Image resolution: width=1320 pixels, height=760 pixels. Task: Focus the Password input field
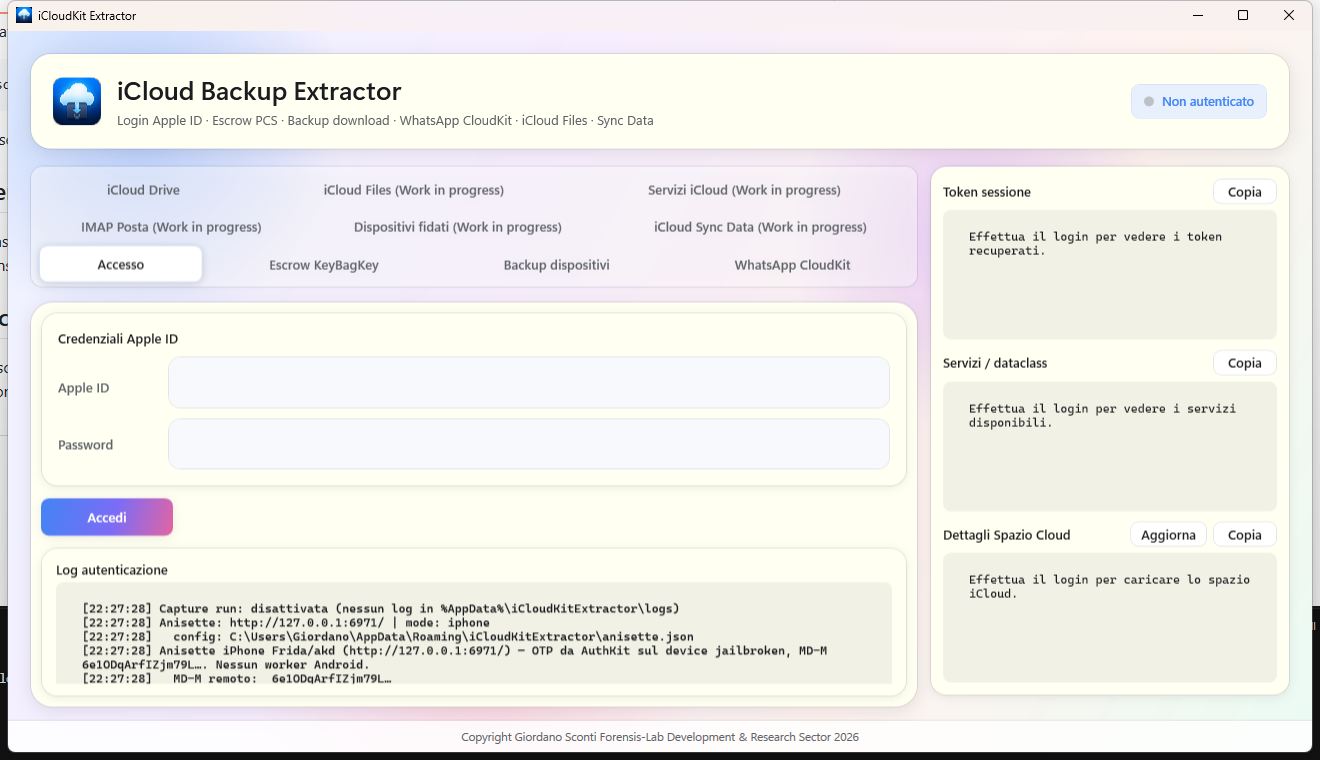tap(529, 444)
